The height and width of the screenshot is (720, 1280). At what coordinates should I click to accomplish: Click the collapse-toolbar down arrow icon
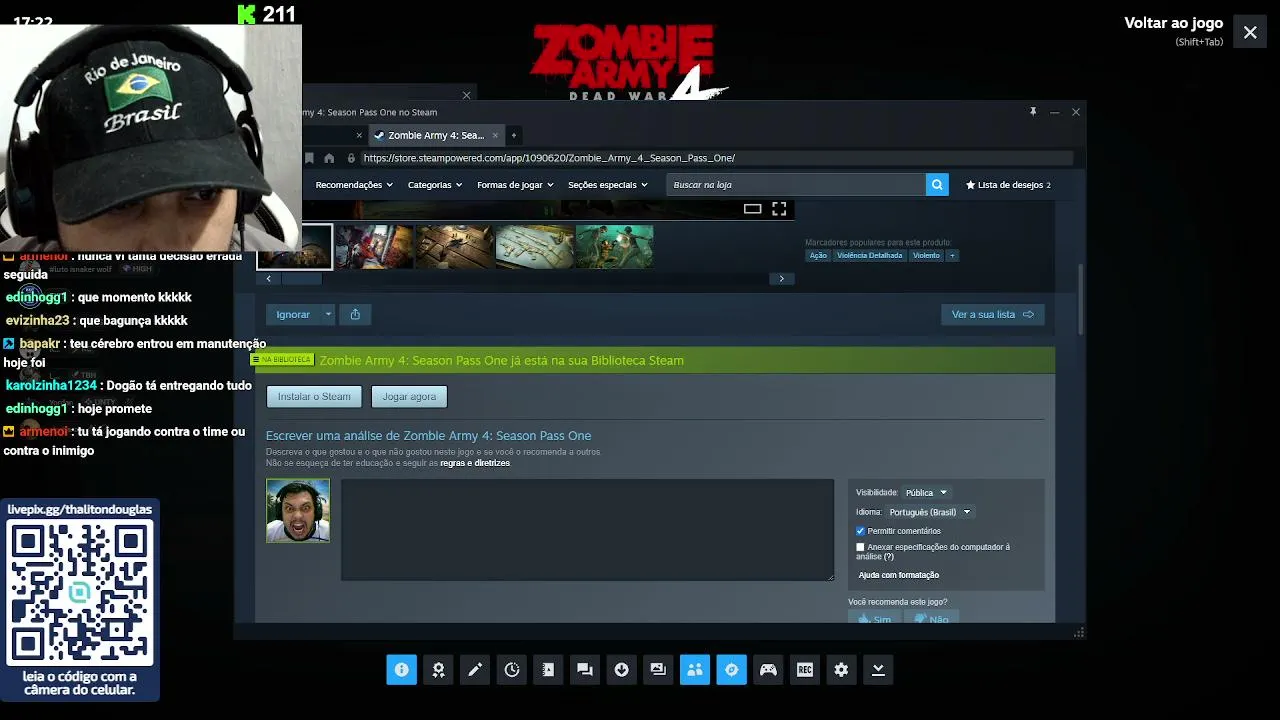click(878, 670)
